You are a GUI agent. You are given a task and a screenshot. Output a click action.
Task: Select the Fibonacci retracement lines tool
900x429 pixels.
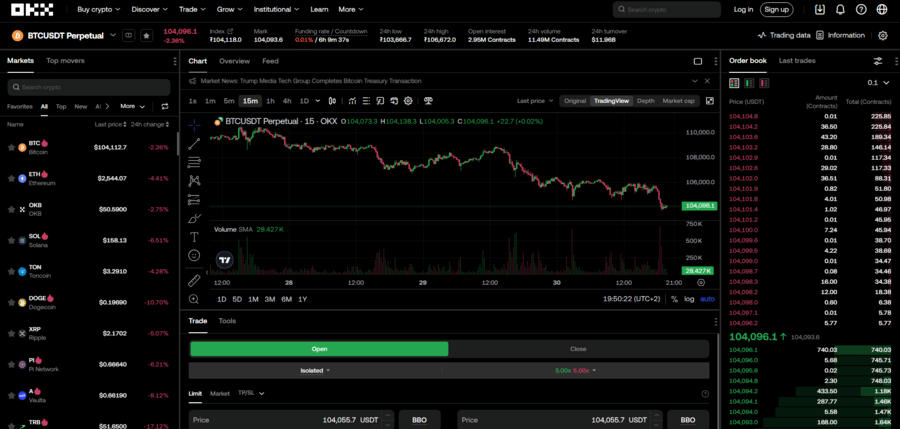194,163
